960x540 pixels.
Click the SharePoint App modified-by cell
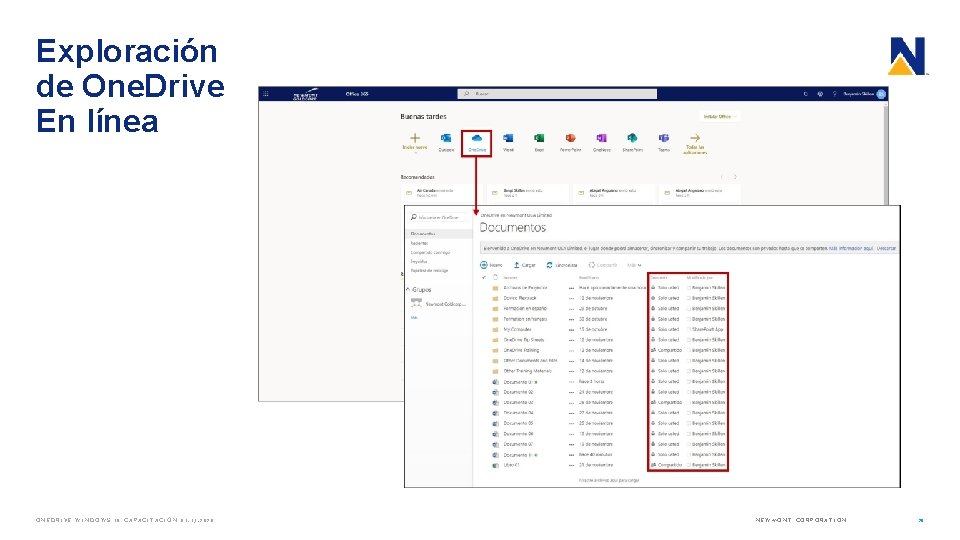coord(707,329)
